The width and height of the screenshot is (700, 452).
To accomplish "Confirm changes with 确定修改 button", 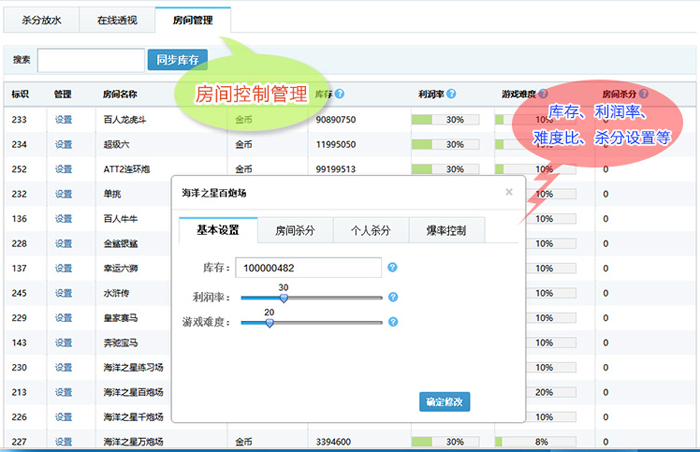I will point(444,402).
